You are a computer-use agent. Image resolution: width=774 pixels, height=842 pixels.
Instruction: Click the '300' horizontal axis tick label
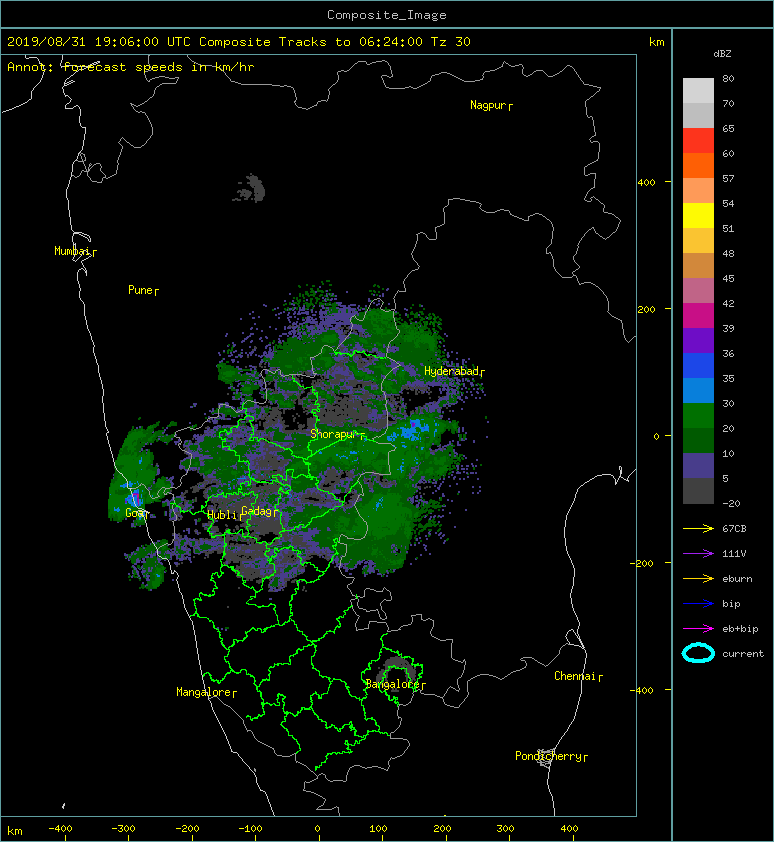505,829
